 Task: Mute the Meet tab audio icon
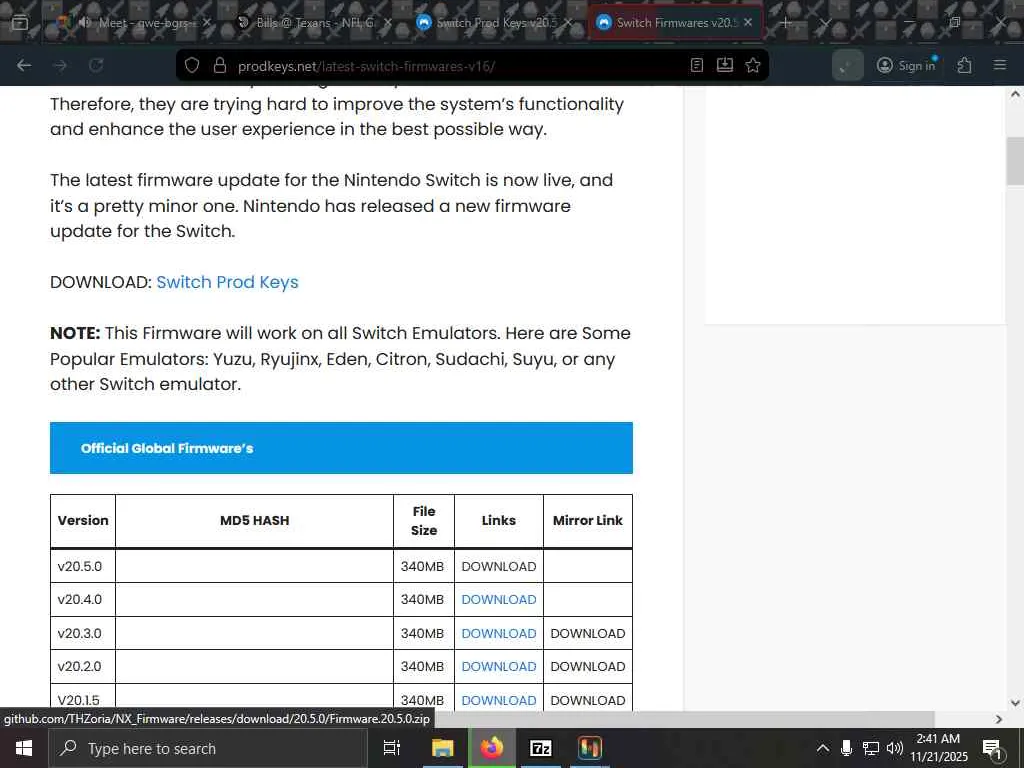coord(84,22)
